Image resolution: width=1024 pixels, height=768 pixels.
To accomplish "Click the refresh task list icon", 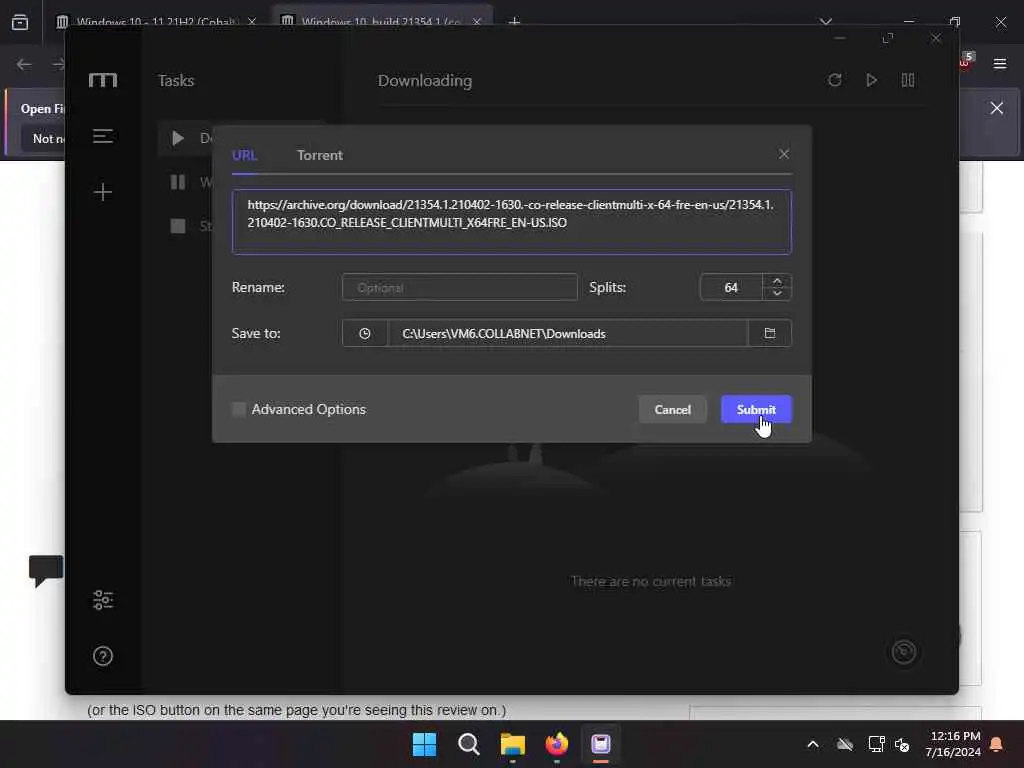I will tap(835, 80).
